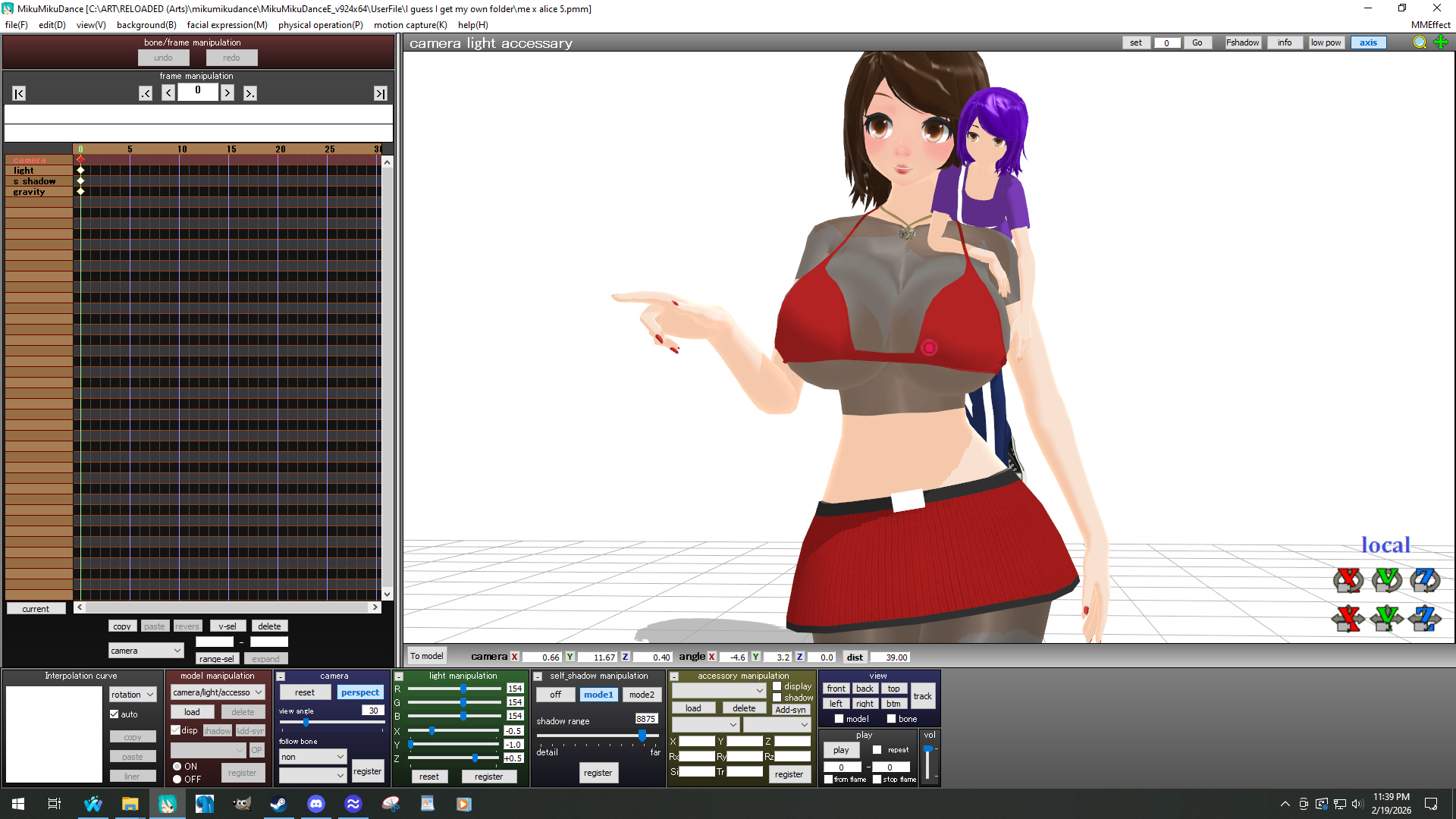Enable the repeat checkbox in play panel
The height and width of the screenshot is (819, 1456).
click(877, 750)
